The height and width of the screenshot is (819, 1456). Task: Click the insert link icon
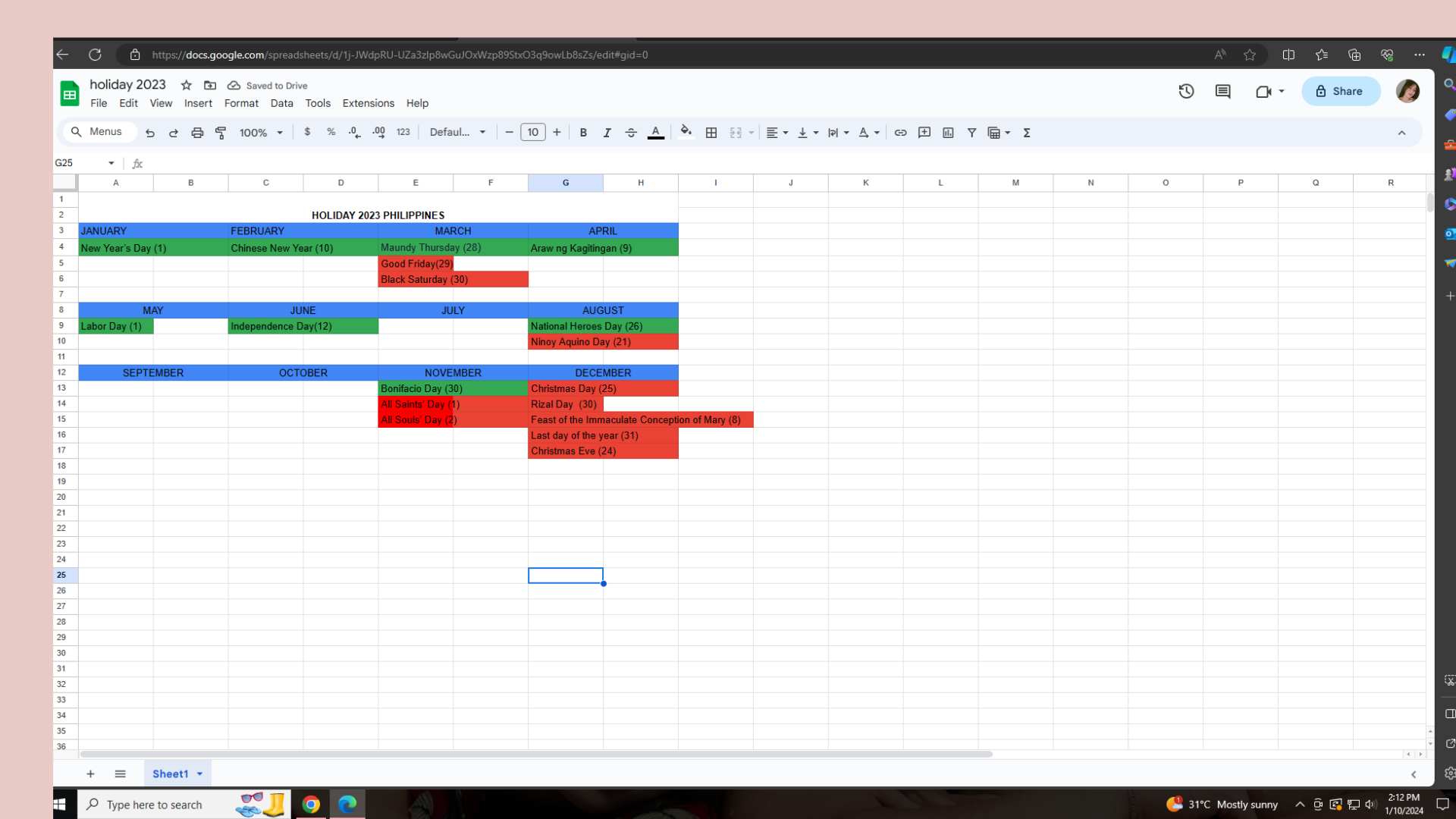point(900,133)
